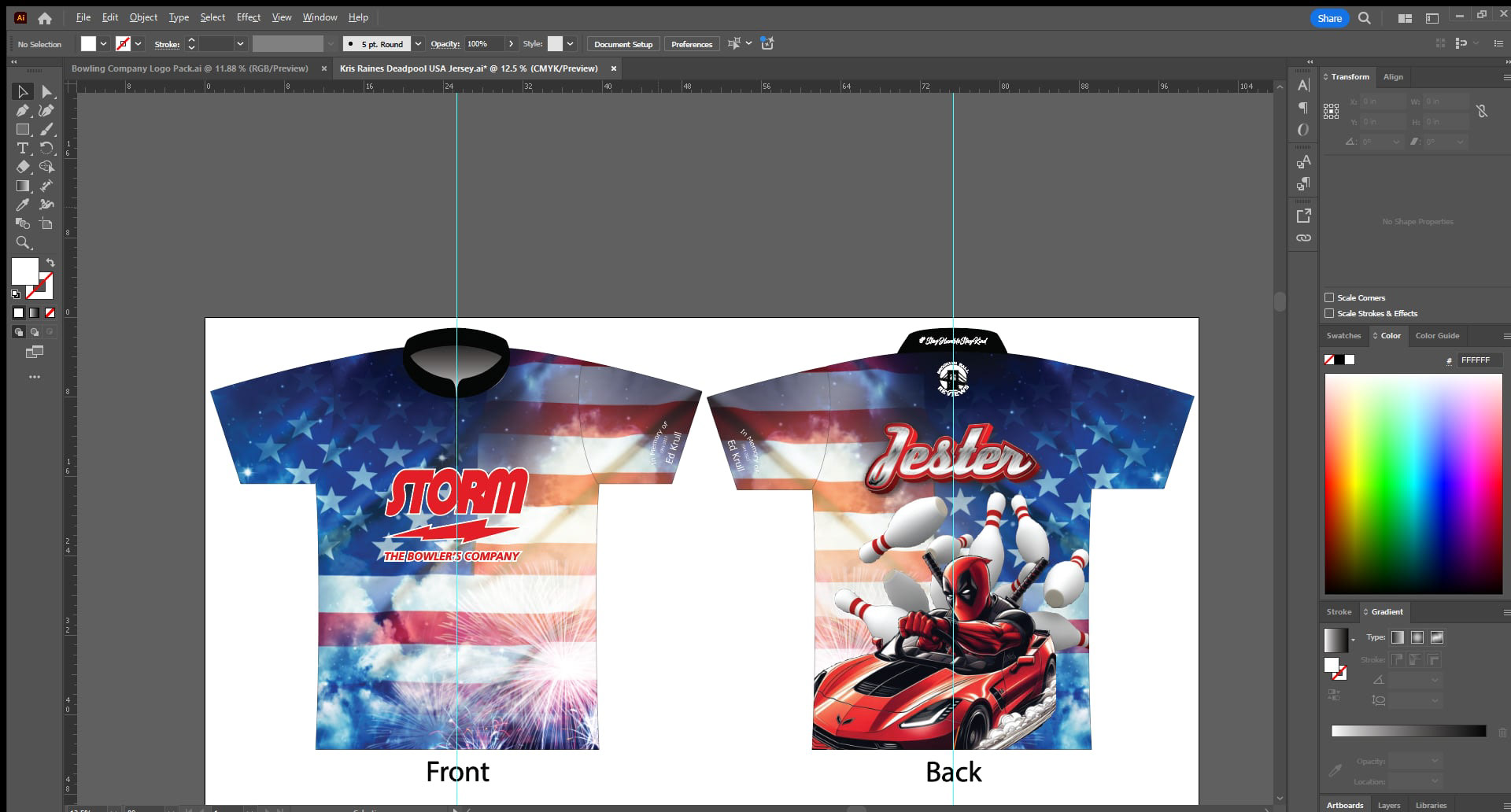Enable Scale Corners checkbox
Image resolution: width=1511 pixels, height=812 pixels.
tap(1329, 297)
